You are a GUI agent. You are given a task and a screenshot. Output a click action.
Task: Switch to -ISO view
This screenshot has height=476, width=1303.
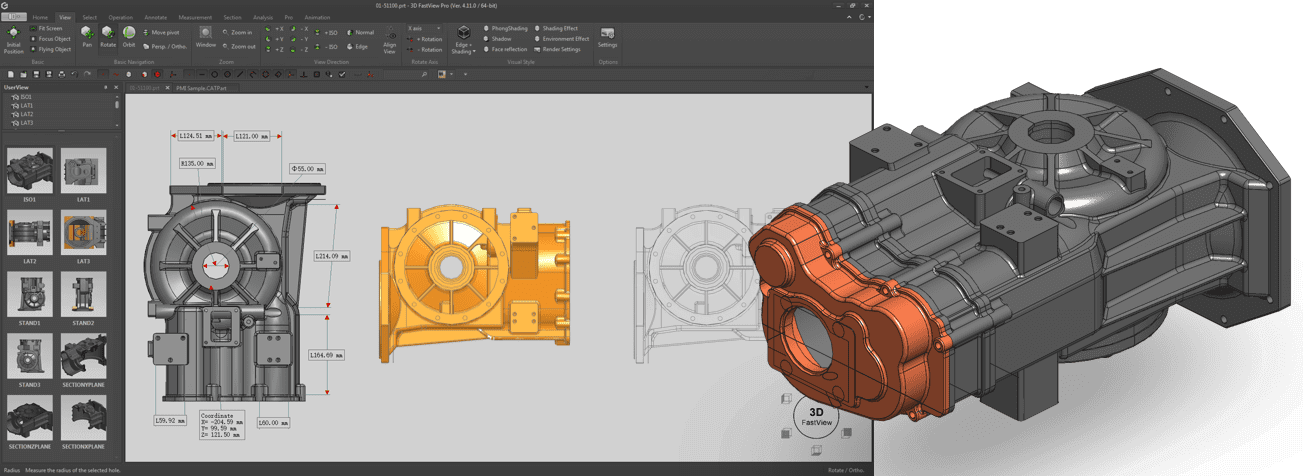[327, 46]
